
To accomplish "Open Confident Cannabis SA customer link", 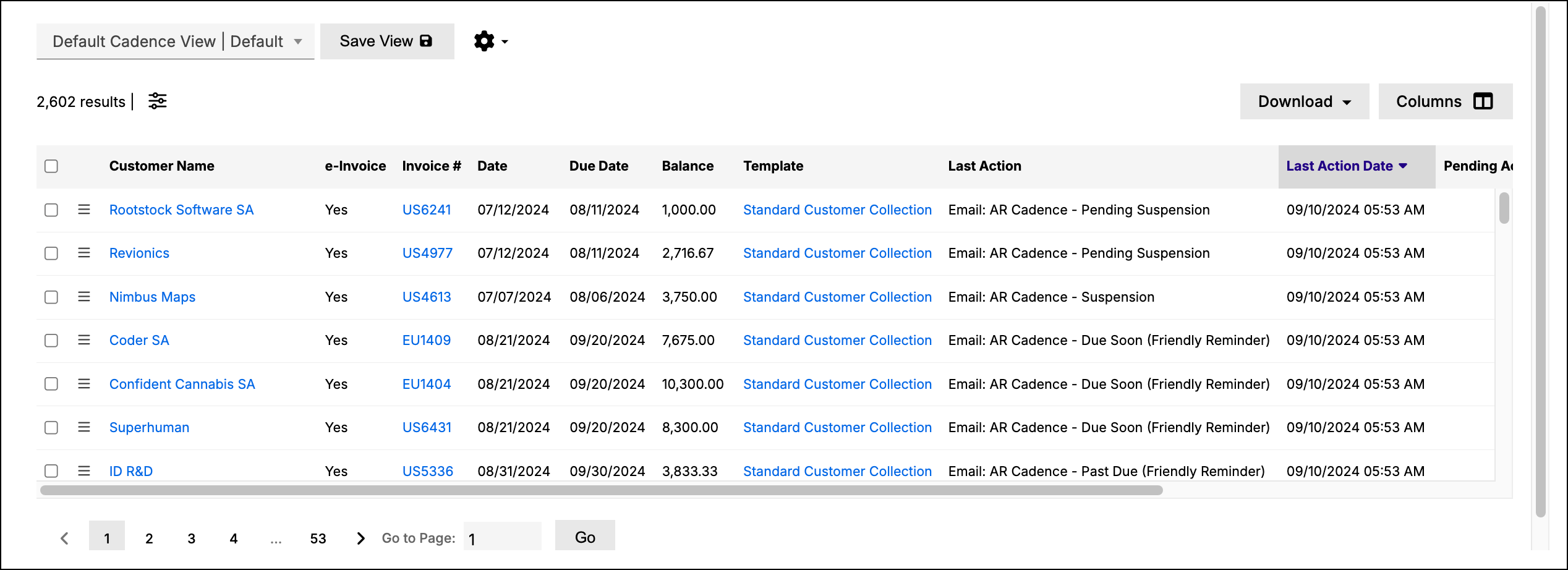I will coord(182,384).
